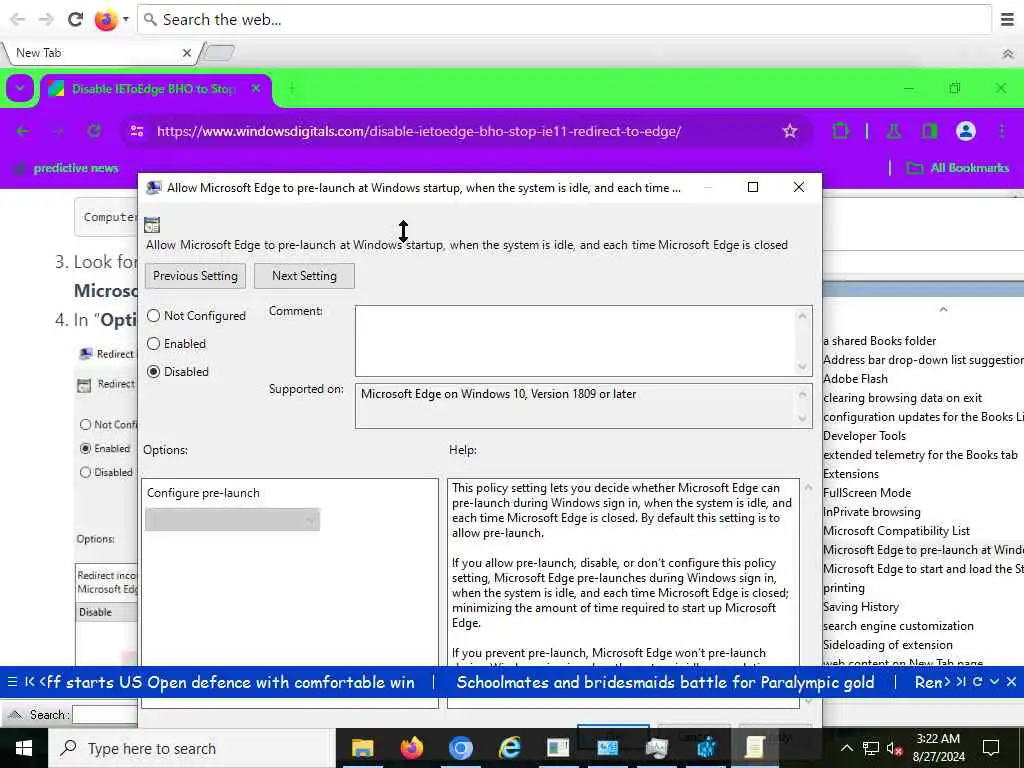Show hidden system tray icons

pyautogui.click(x=846, y=748)
